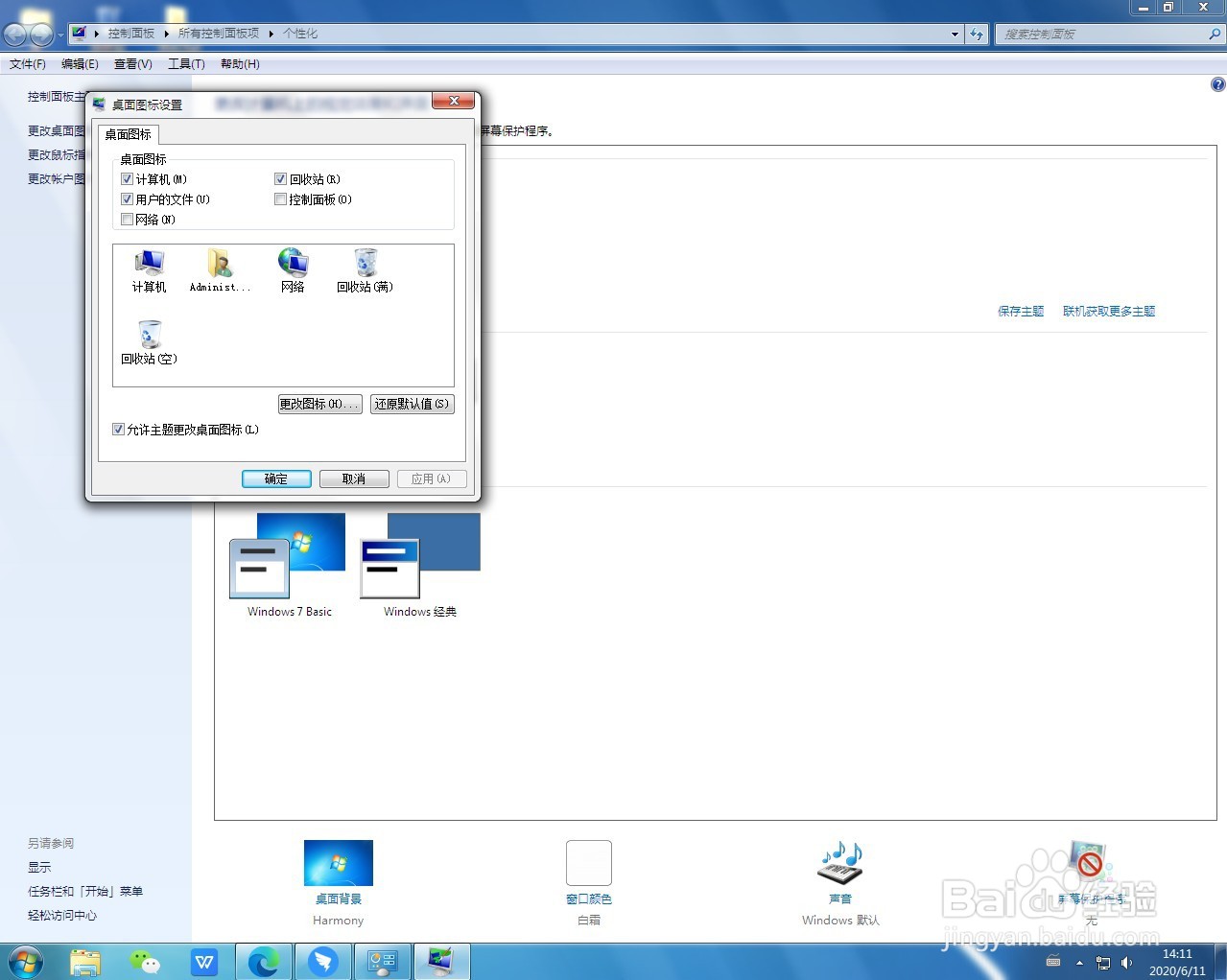This screenshot has width=1227, height=980.
Task: Select the Windows 经典 theme
Action: [x=420, y=566]
